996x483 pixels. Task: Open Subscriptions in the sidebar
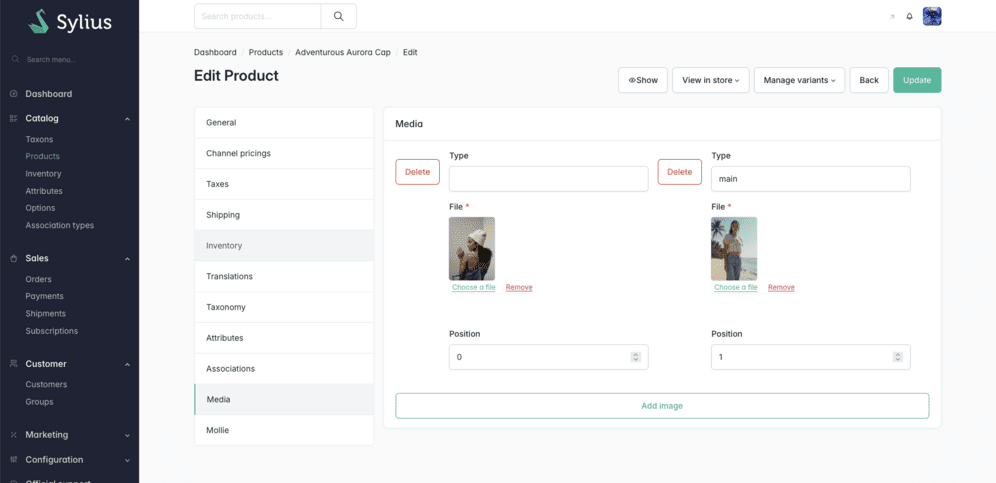click(x=51, y=331)
